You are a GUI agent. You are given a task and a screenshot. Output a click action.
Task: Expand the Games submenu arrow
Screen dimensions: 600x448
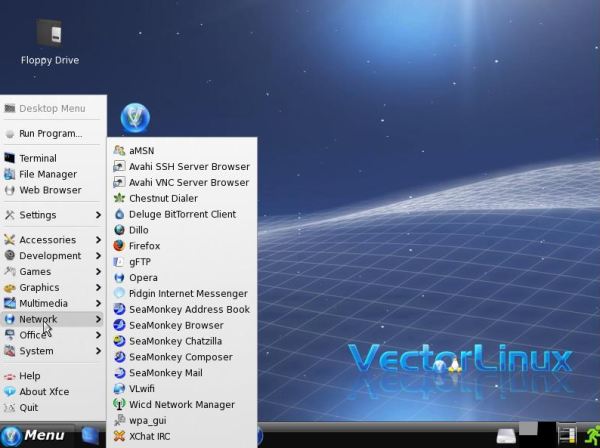(98, 272)
